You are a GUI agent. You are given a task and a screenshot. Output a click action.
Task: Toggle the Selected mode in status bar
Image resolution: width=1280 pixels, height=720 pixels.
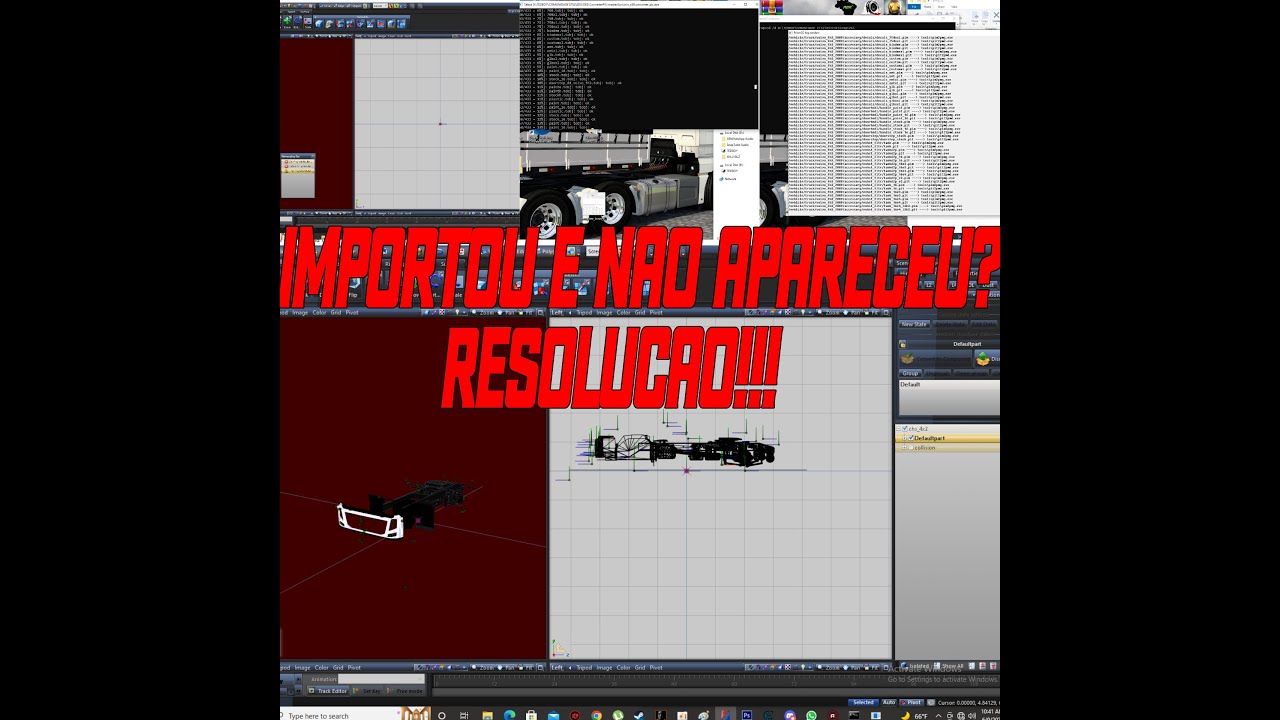pos(863,702)
